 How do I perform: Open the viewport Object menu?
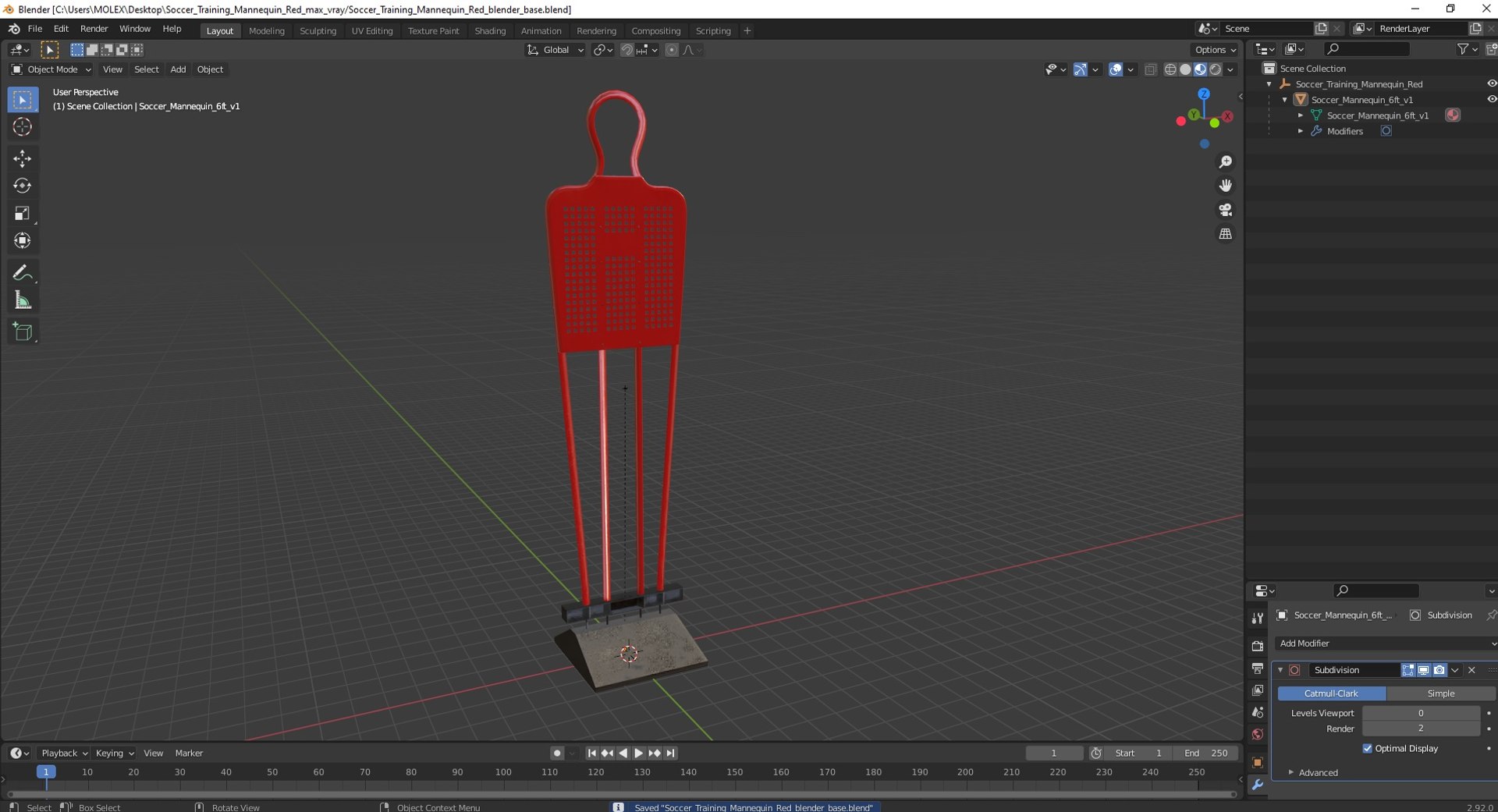210,69
